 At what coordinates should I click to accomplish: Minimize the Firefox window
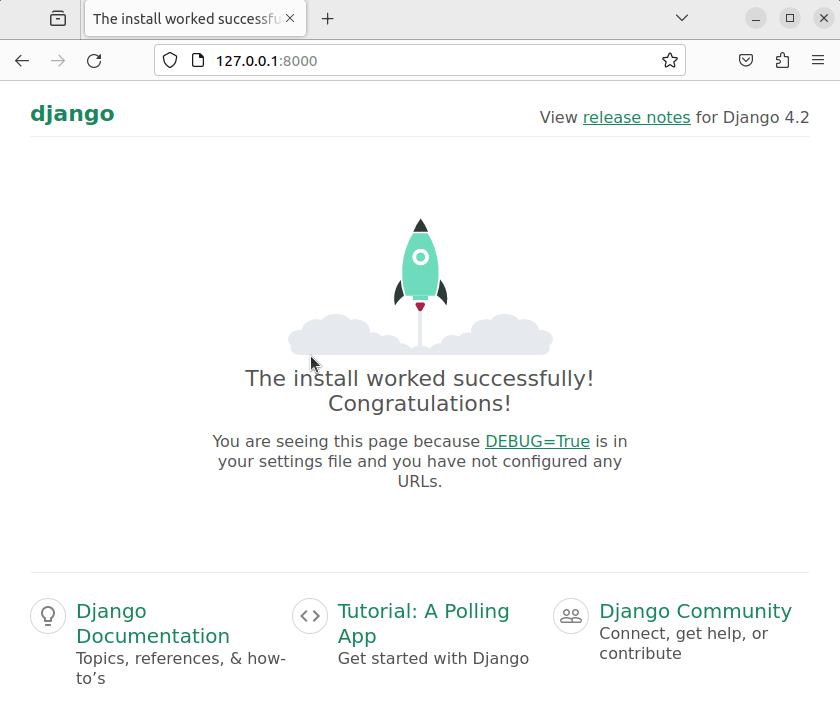[x=756, y=19]
